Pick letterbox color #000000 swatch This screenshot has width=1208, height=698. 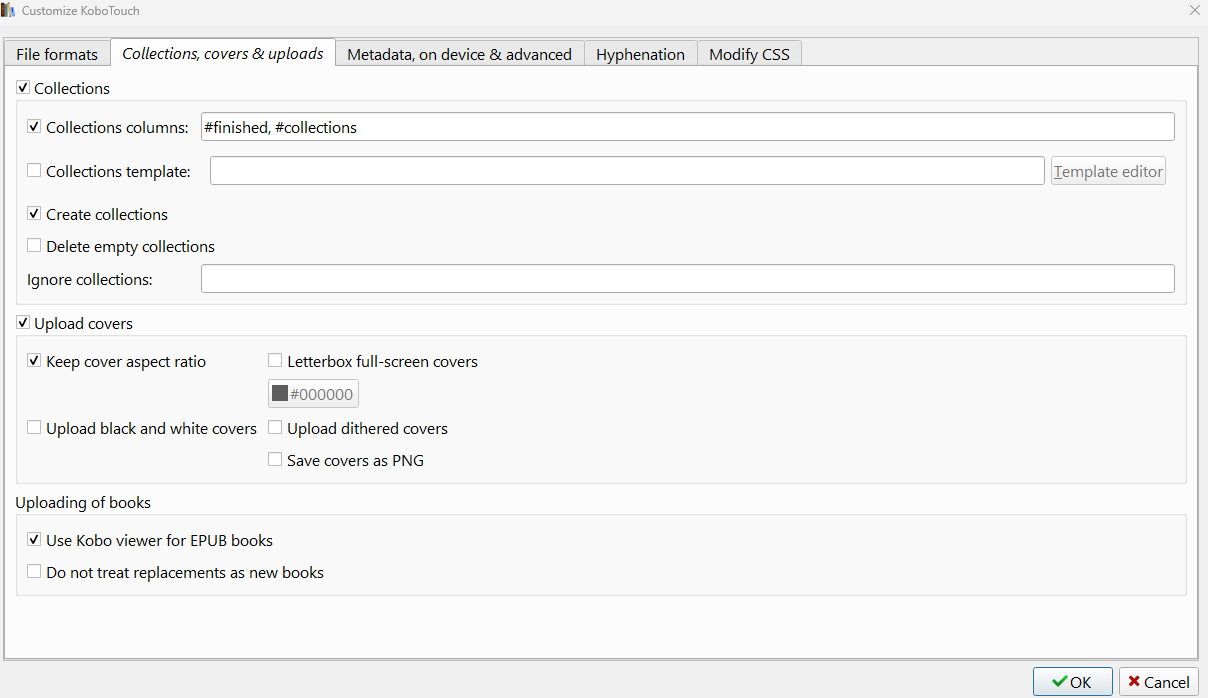point(313,394)
